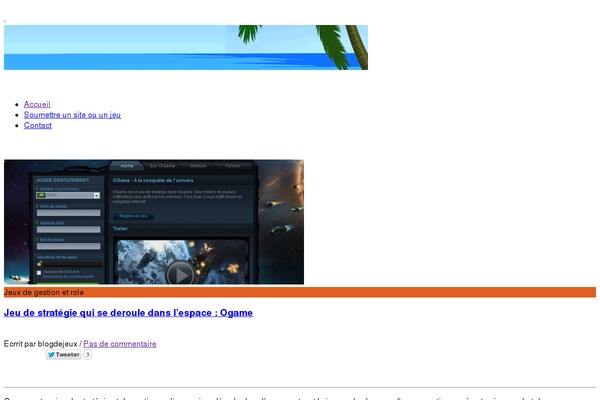Open the Accueil link

tap(37, 104)
